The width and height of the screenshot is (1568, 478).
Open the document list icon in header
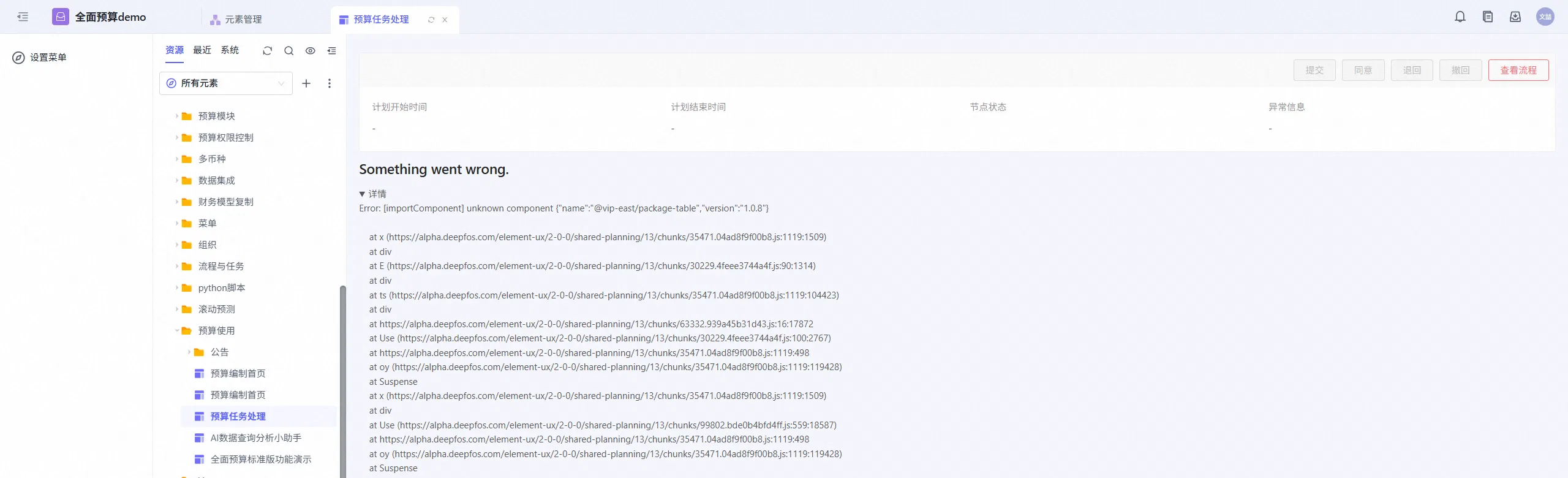pos(1488,17)
